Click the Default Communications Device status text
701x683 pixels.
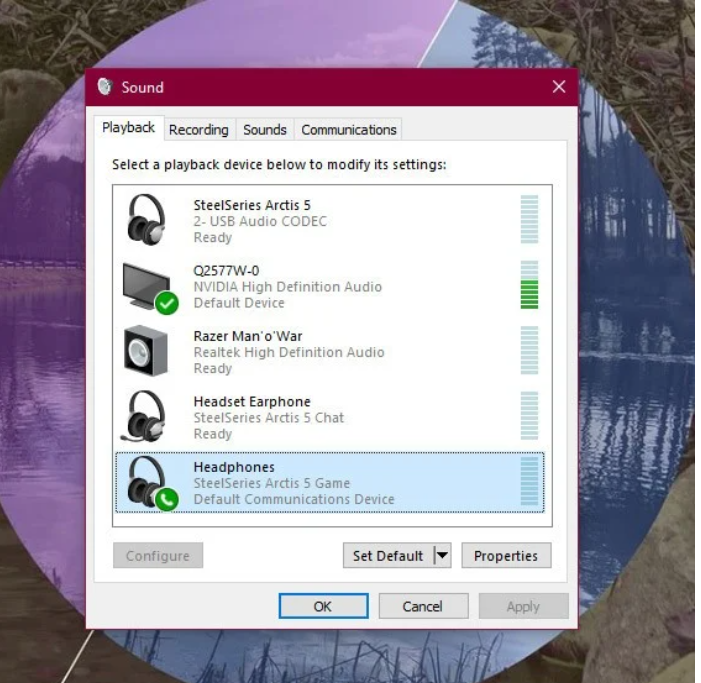294,499
